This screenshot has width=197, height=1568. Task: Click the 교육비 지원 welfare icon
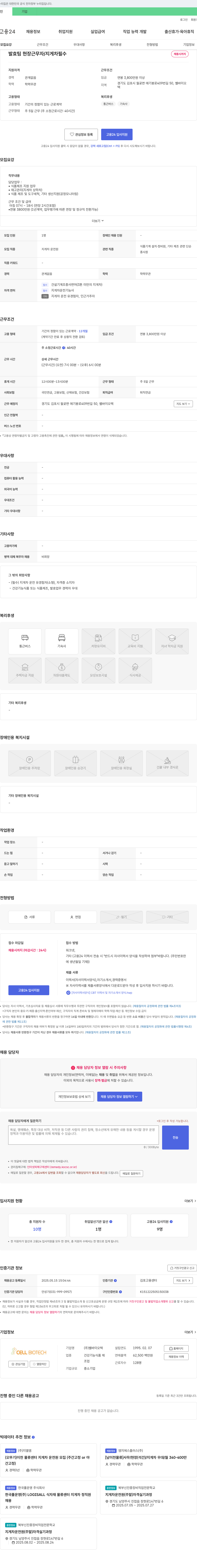click(135, 642)
